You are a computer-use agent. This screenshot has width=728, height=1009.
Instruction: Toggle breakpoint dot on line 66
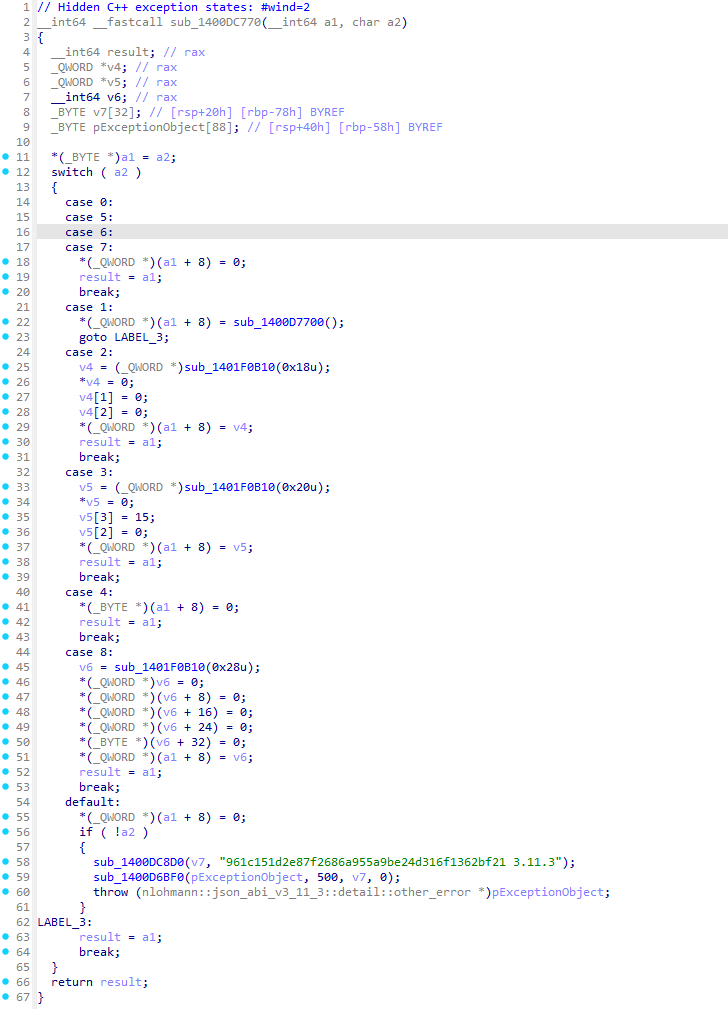pyautogui.click(x=6, y=982)
